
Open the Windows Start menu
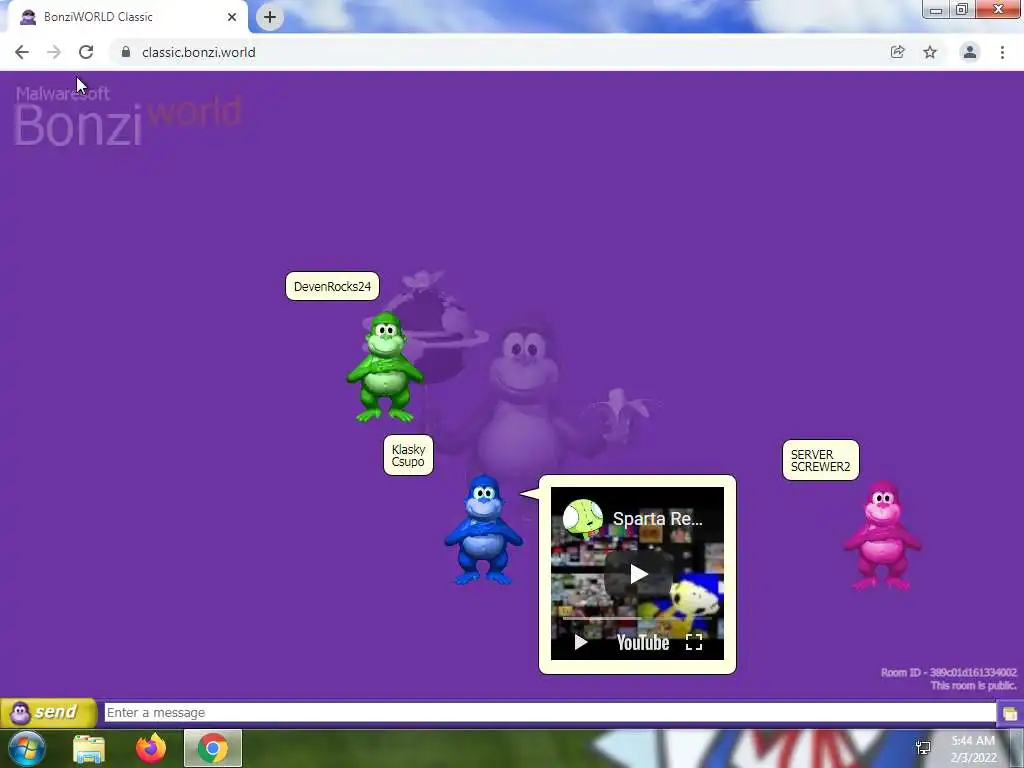[x=27, y=748]
